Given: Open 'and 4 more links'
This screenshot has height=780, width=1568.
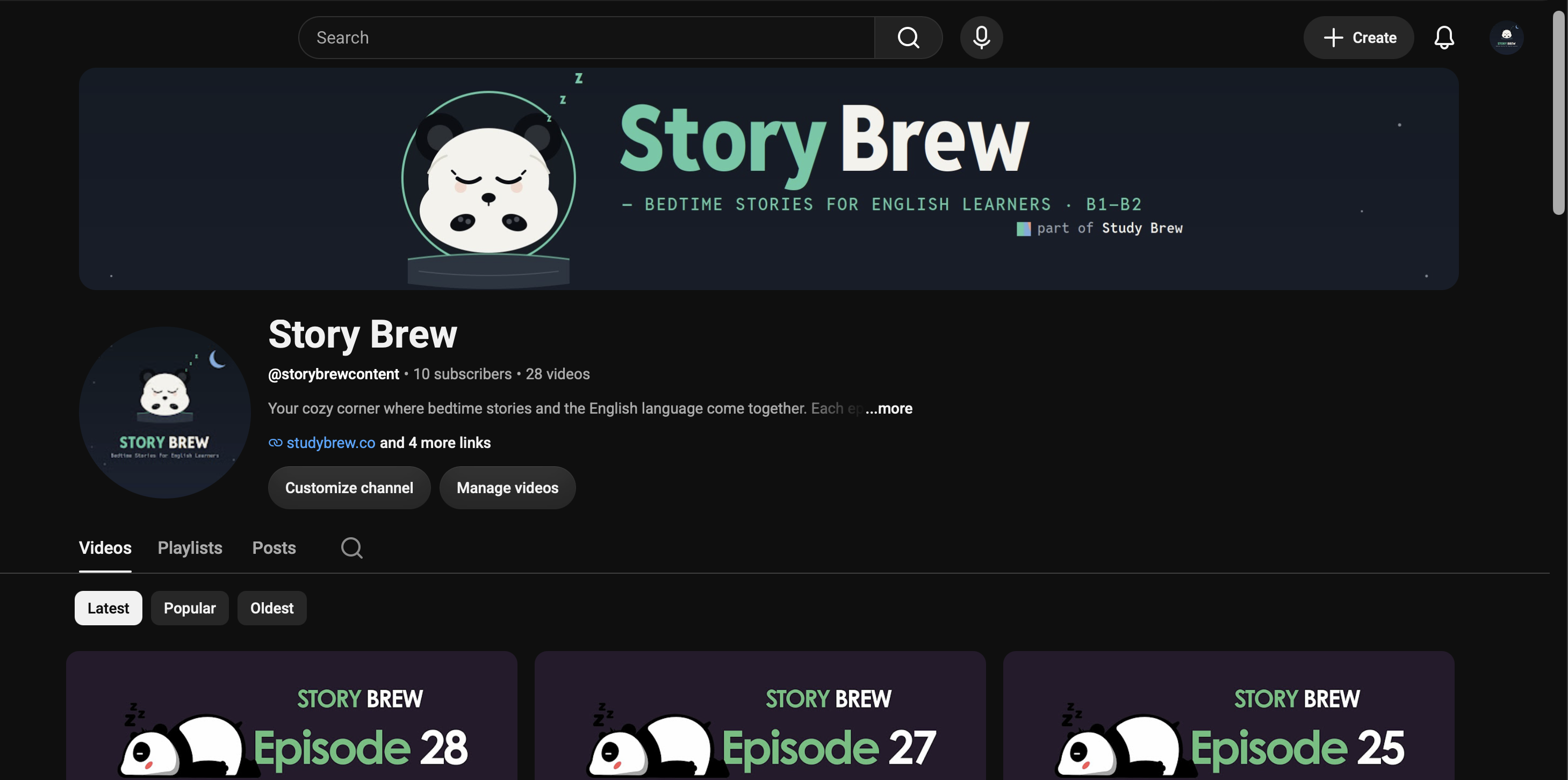Looking at the screenshot, I should pos(435,443).
